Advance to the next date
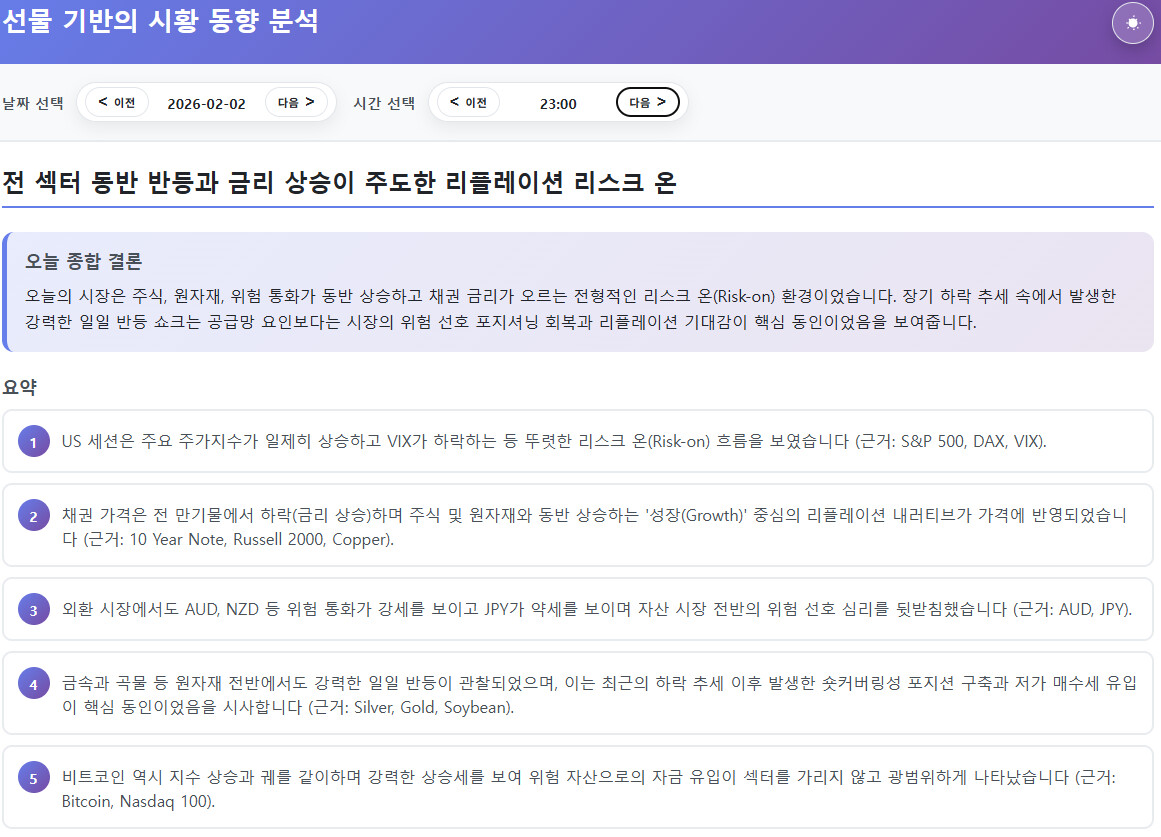 coord(296,102)
